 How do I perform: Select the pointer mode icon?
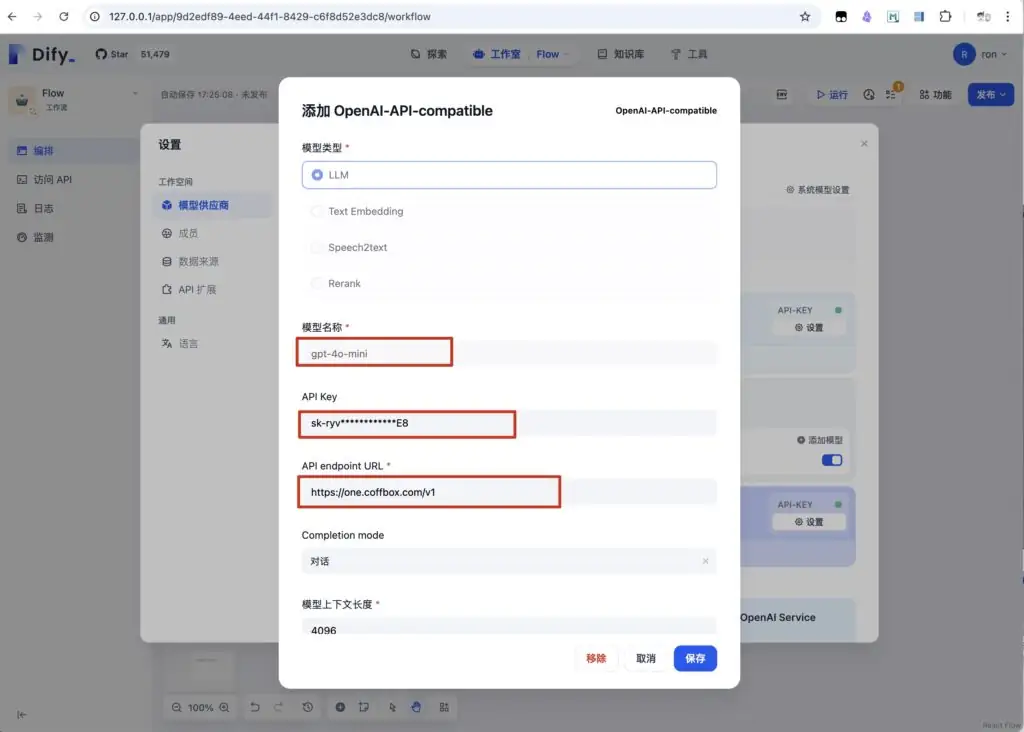point(393,707)
